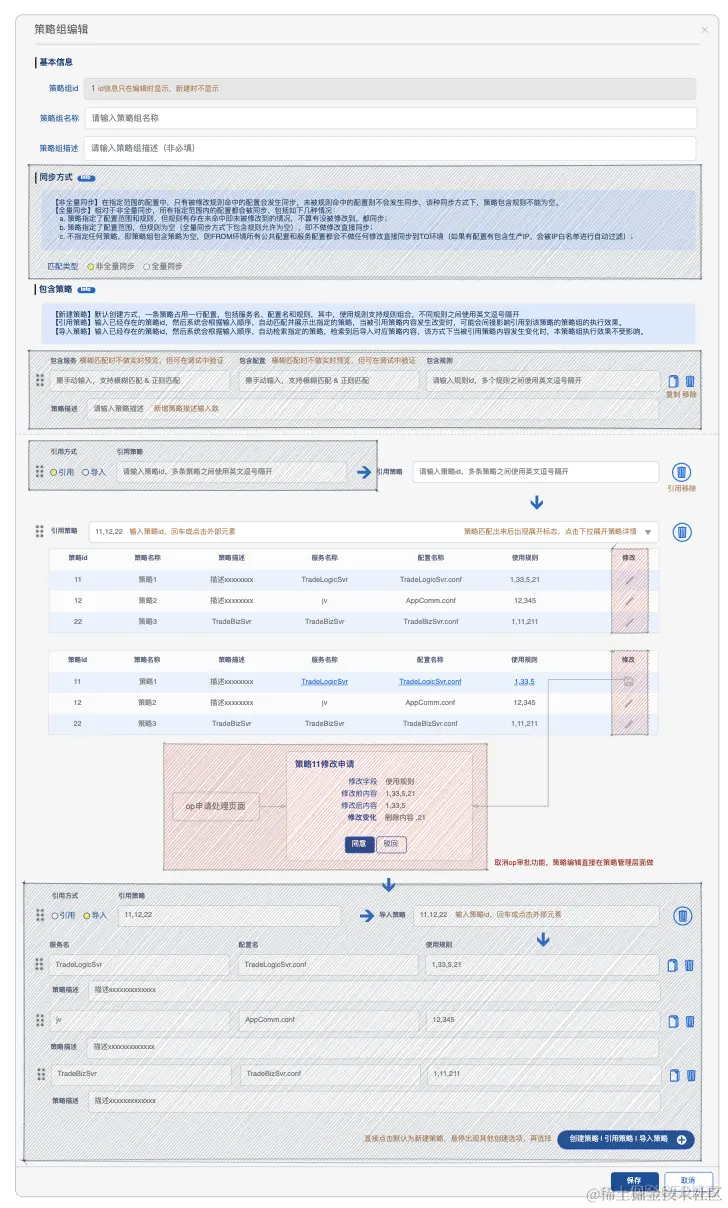
Task: Copy the TradeBizSvr.conf strategy row
Action: pyautogui.click(x=673, y=1074)
